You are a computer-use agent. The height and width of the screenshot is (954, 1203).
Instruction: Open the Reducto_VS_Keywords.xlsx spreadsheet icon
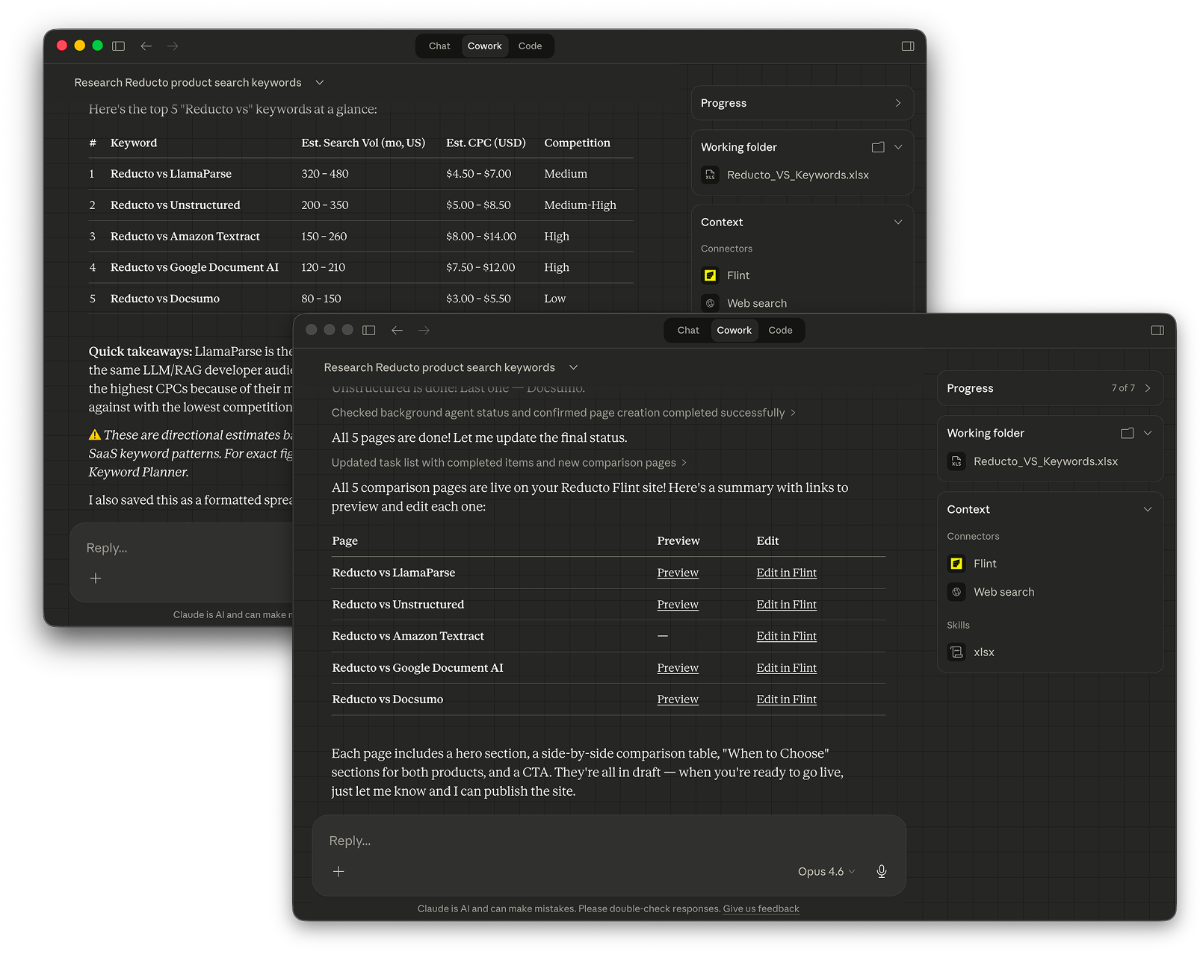(x=958, y=461)
